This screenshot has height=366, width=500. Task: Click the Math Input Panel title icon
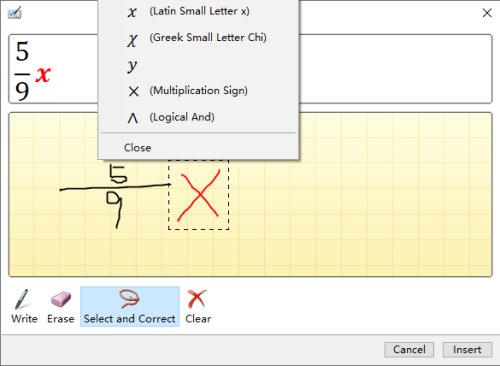coord(14,13)
